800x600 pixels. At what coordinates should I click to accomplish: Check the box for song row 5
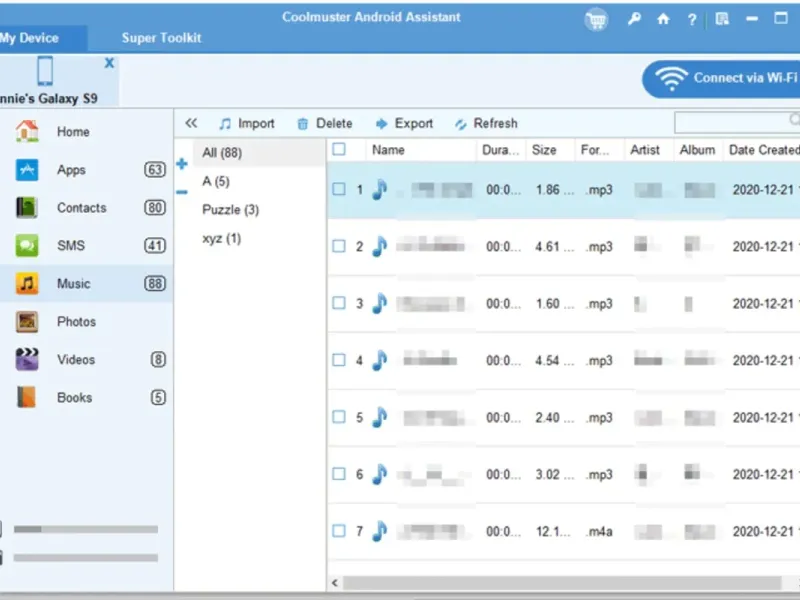click(x=339, y=417)
